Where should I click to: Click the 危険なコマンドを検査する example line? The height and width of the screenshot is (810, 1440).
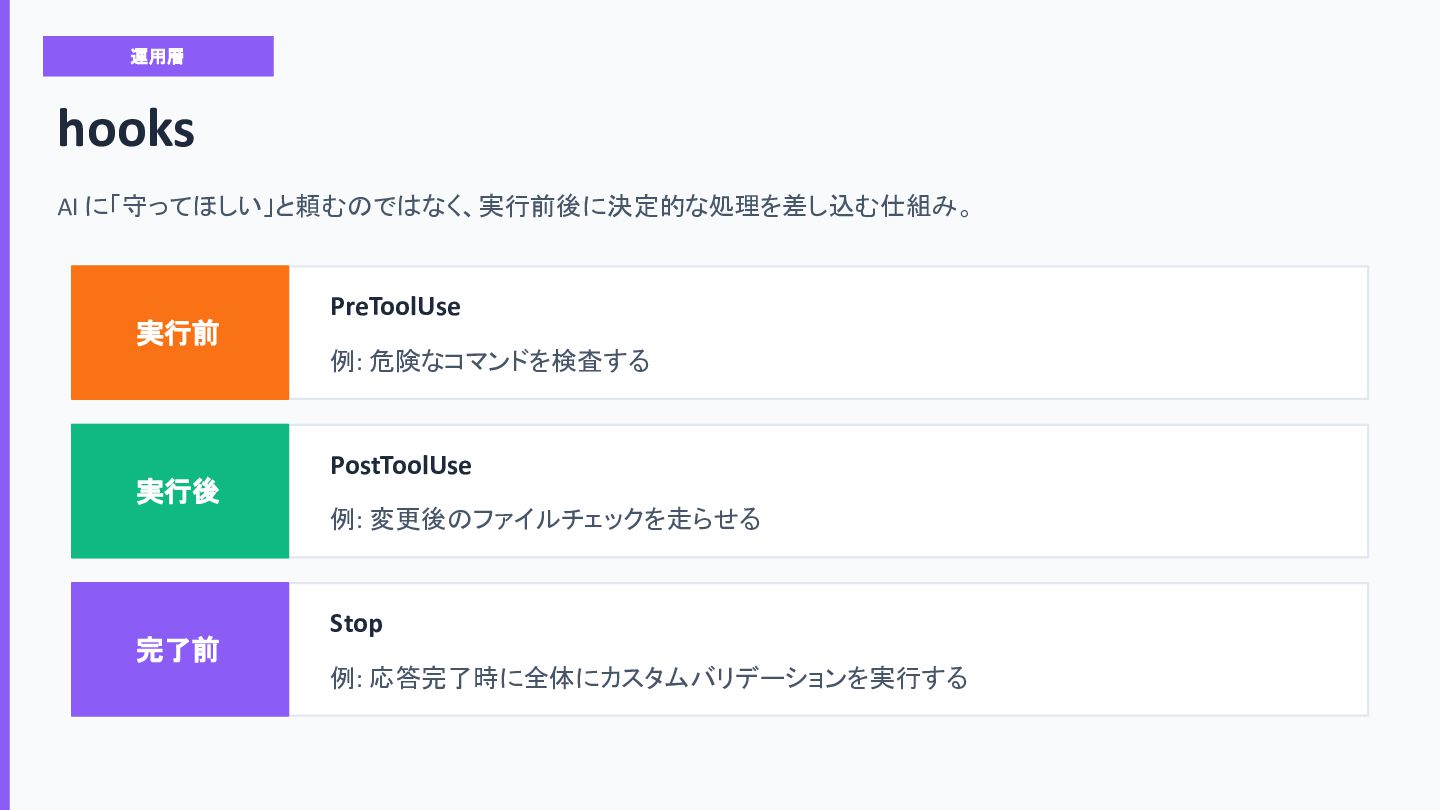pos(490,360)
